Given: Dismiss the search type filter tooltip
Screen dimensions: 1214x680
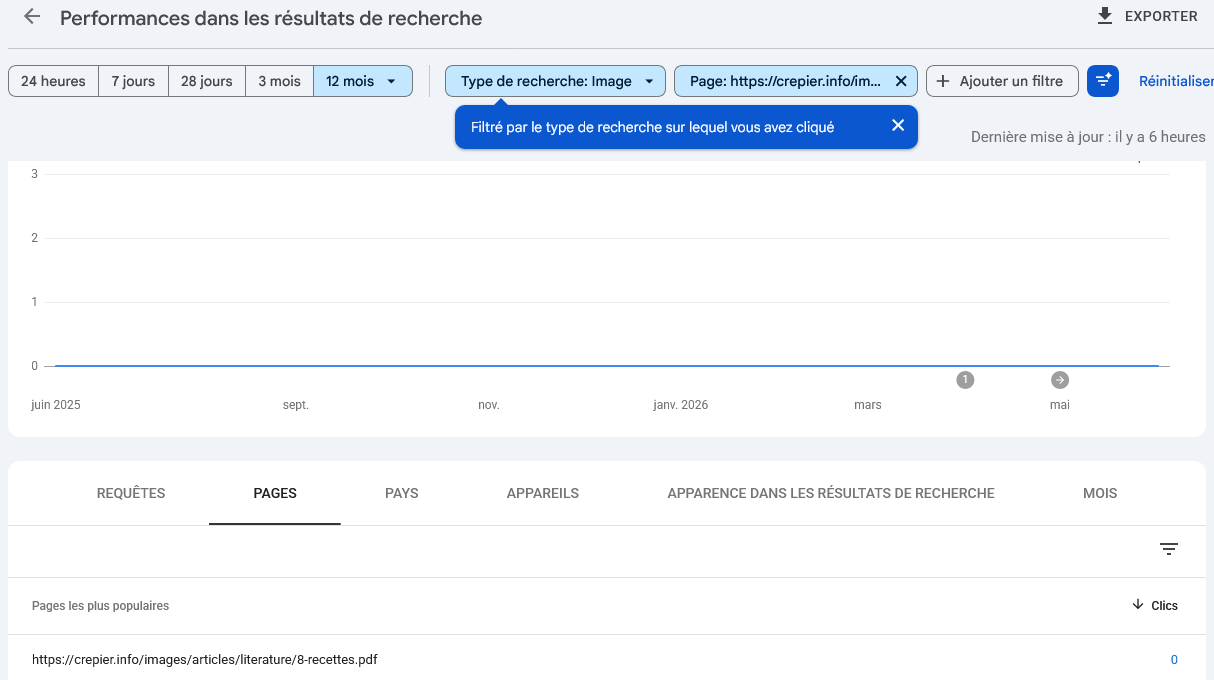Looking at the screenshot, I should [898, 125].
